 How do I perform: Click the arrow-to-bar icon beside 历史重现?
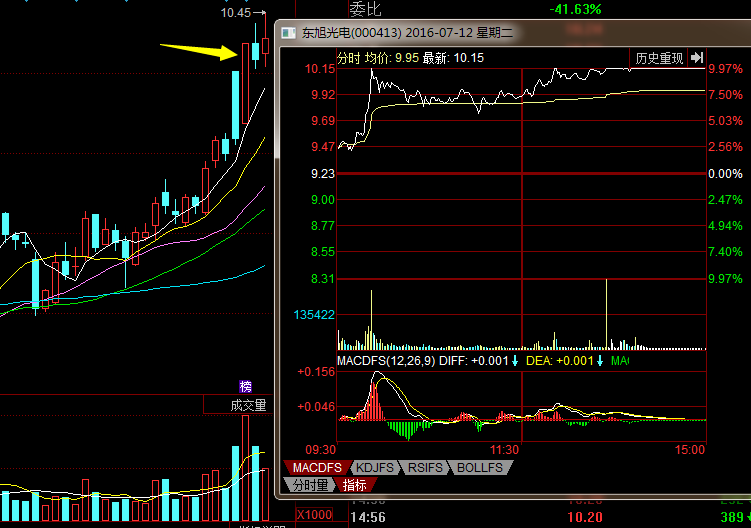tap(697, 58)
